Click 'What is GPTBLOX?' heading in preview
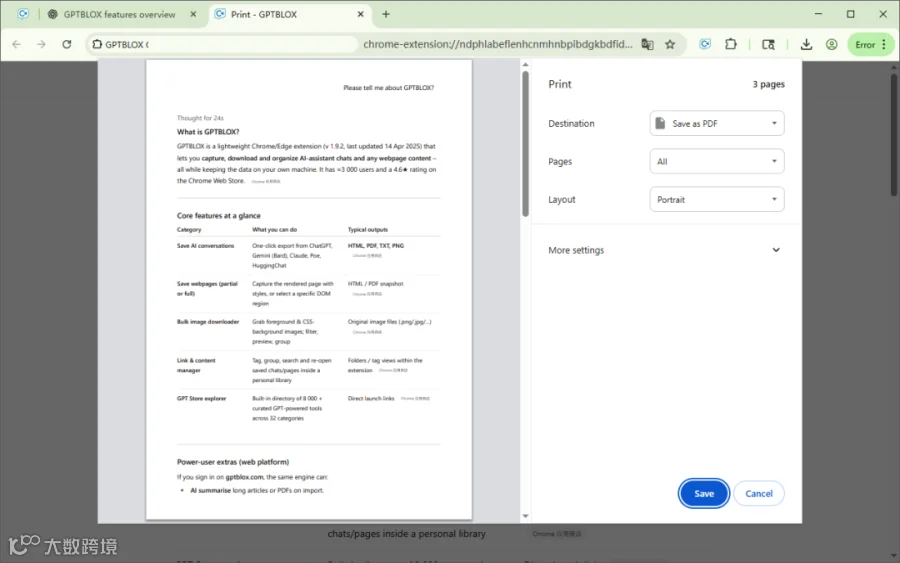Image resolution: width=900 pixels, height=563 pixels. (x=208, y=132)
